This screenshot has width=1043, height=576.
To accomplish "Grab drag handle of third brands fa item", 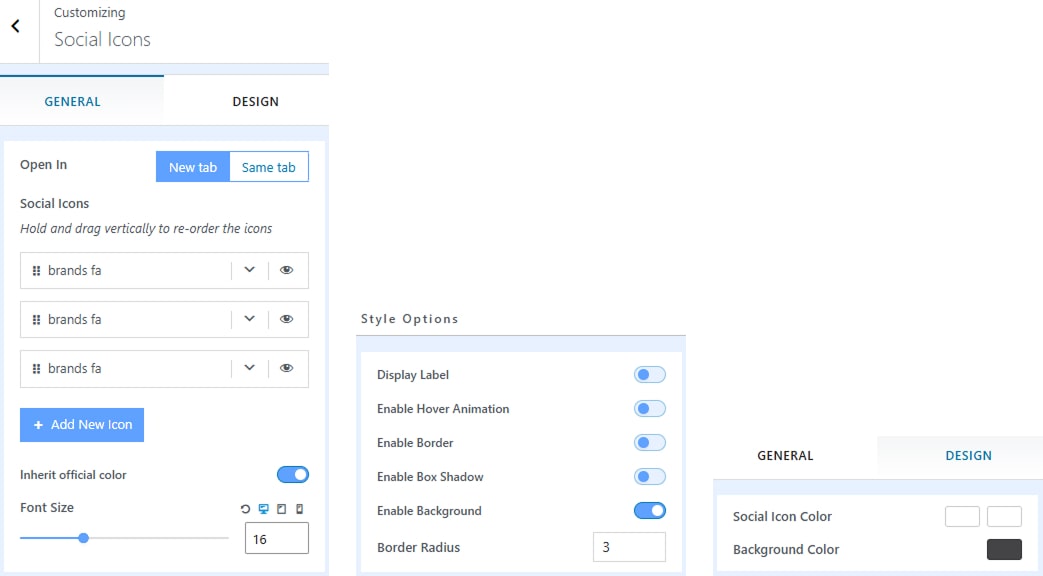I will click(x=36, y=369).
